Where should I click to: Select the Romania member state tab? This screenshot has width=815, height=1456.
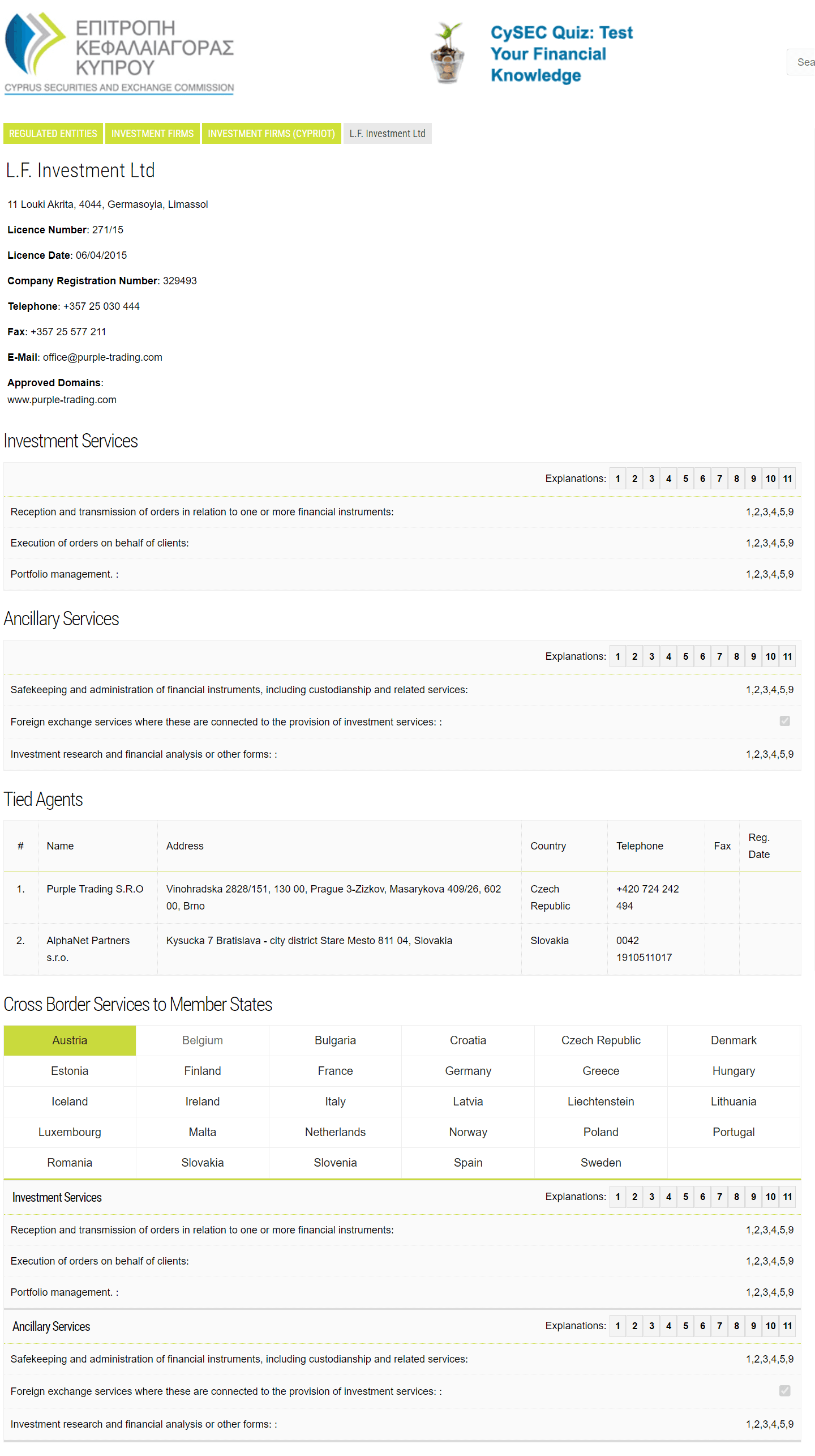tap(70, 1163)
